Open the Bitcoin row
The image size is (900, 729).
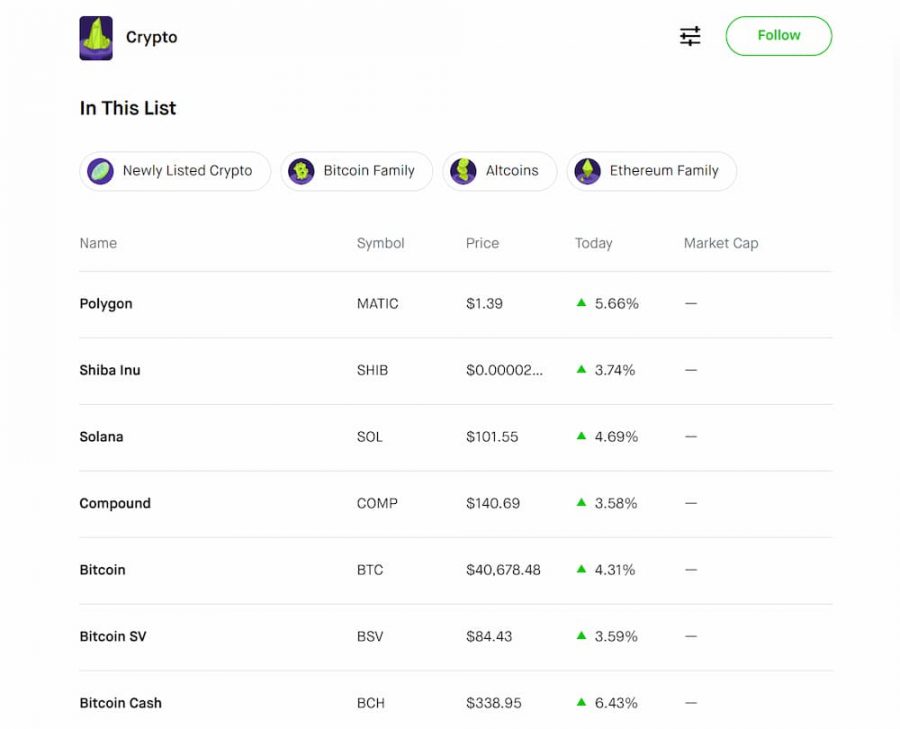pos(456,570)
